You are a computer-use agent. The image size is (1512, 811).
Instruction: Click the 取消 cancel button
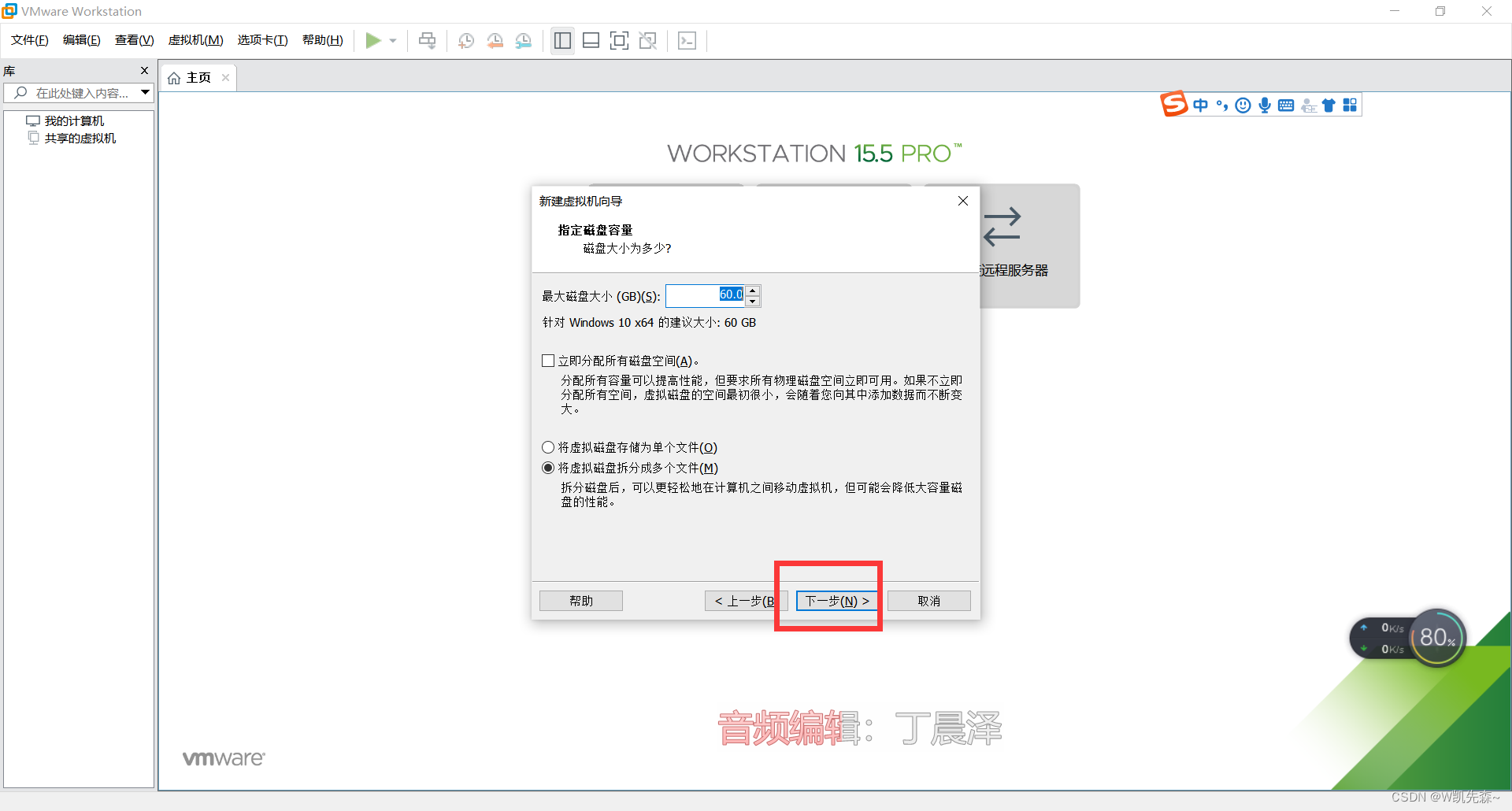pos(929,601)
